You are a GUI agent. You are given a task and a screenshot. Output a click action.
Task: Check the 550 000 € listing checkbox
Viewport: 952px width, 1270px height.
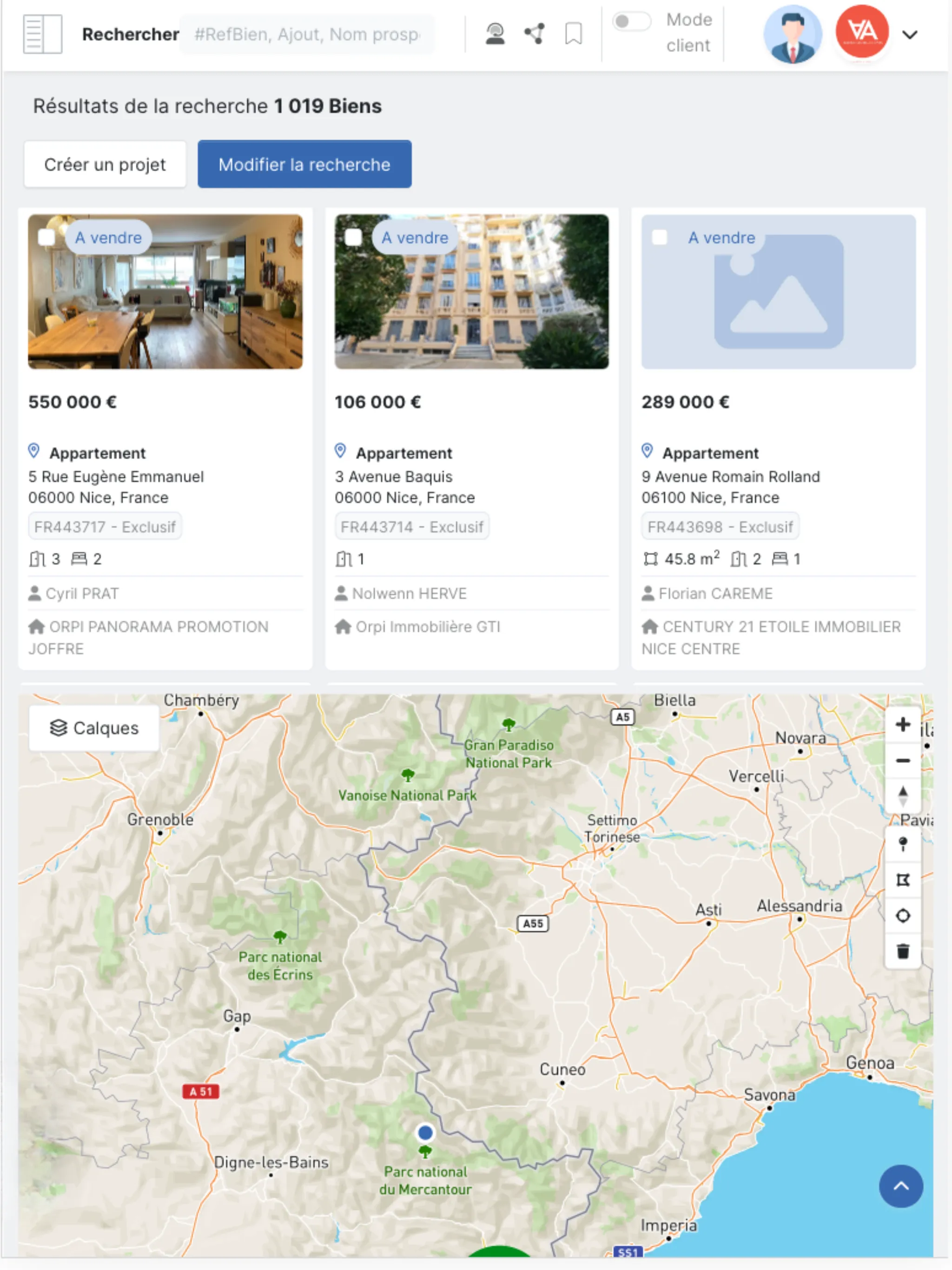coord(46,237)
